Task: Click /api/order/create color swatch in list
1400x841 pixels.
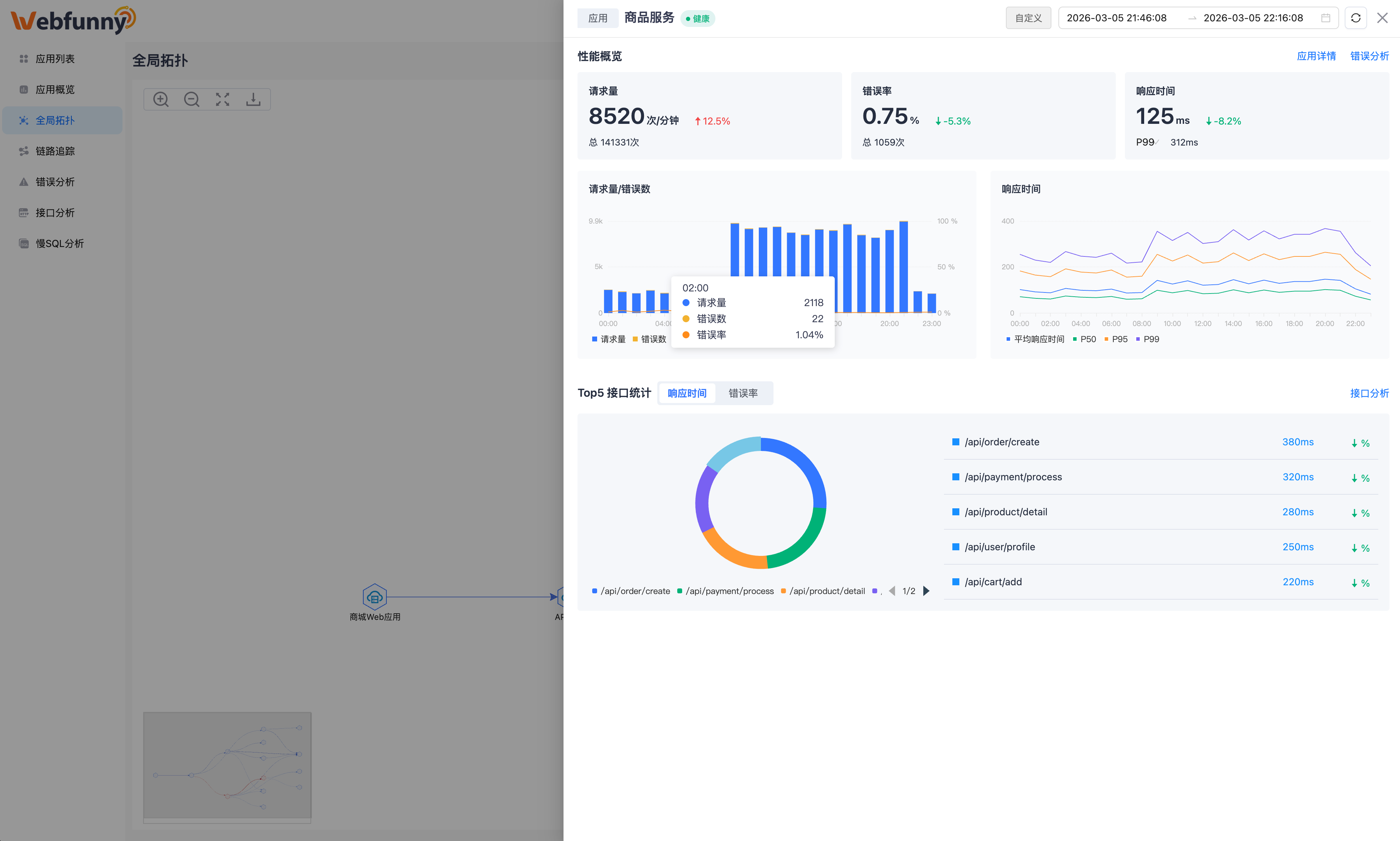Action: (x=955, y=442)
